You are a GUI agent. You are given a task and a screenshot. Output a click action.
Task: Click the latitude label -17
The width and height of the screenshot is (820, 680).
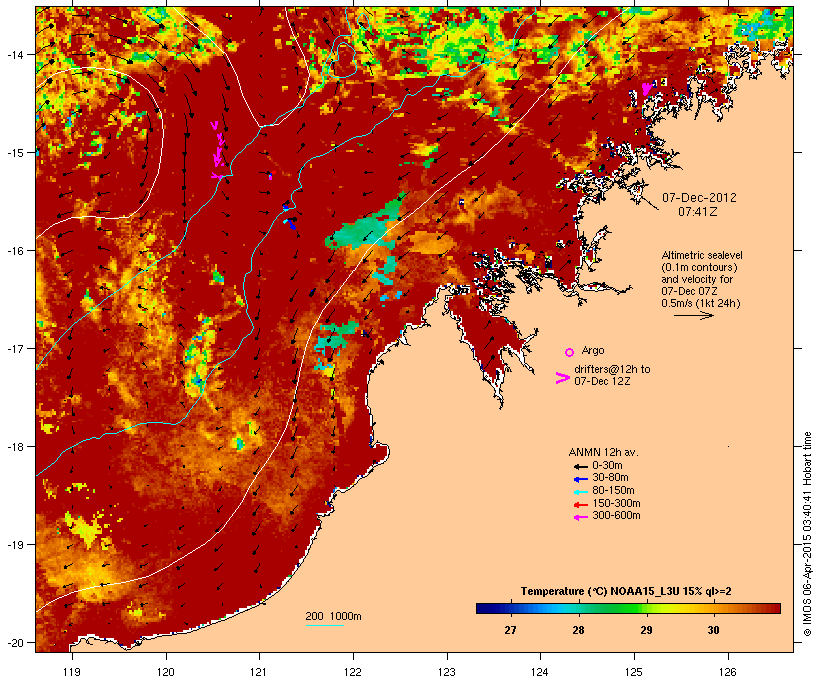click(14, 348)
